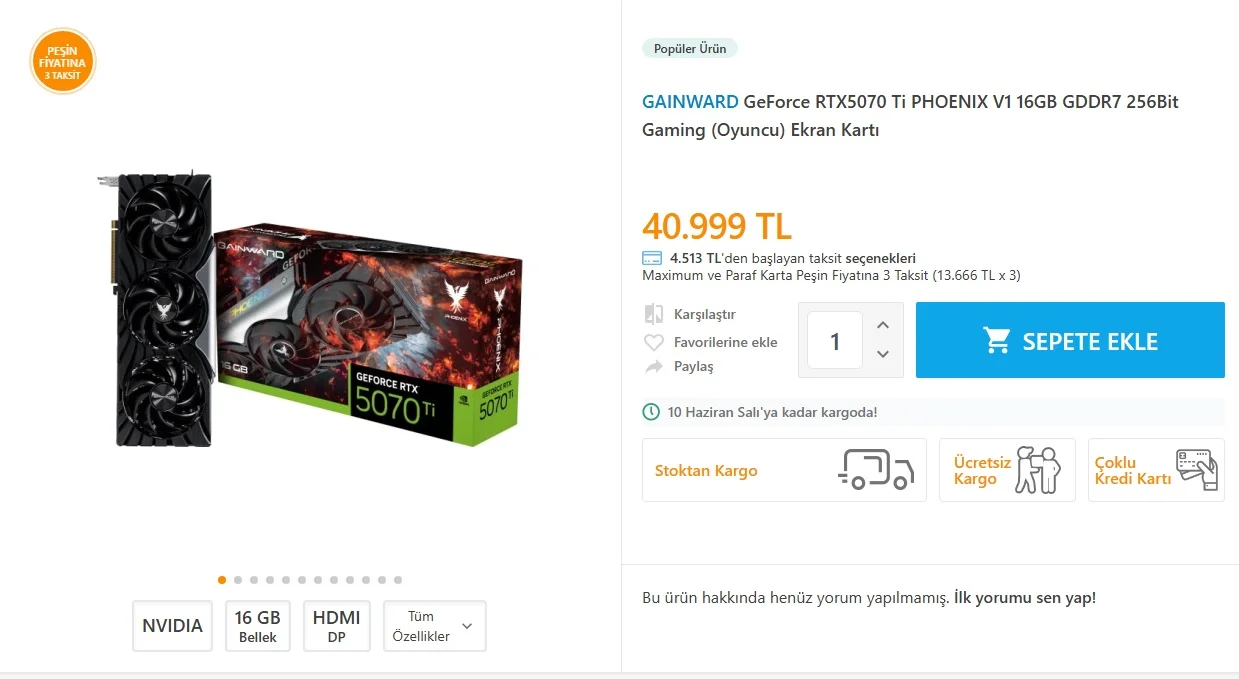Select the first orange carousel dot

coord(222,580)
